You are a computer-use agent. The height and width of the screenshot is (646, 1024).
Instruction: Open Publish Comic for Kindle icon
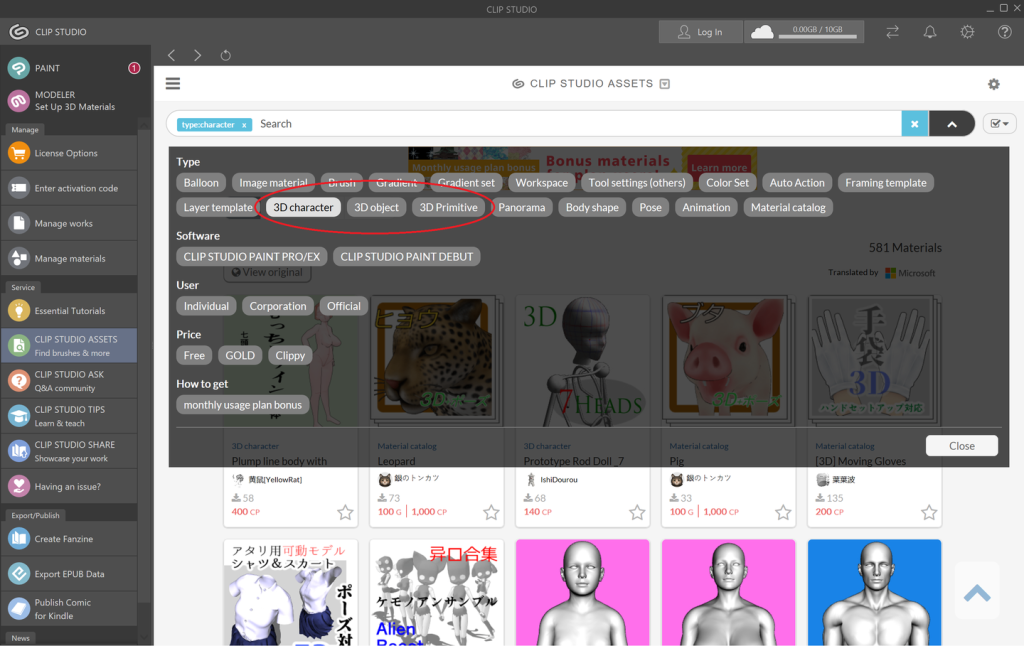pyautogui.click(x=19, y=609)
